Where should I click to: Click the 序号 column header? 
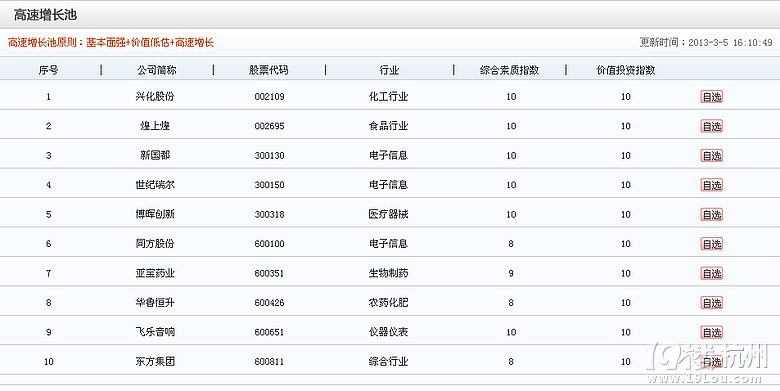[48, 70]
